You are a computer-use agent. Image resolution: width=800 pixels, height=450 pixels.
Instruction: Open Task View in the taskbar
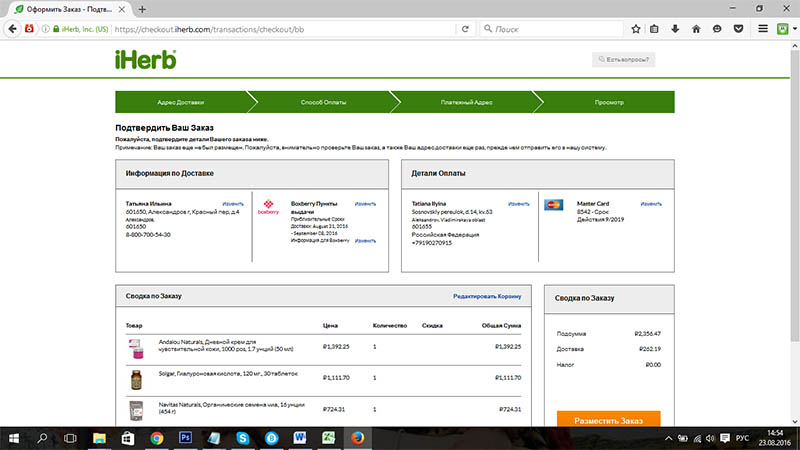(x=70, y=438)
